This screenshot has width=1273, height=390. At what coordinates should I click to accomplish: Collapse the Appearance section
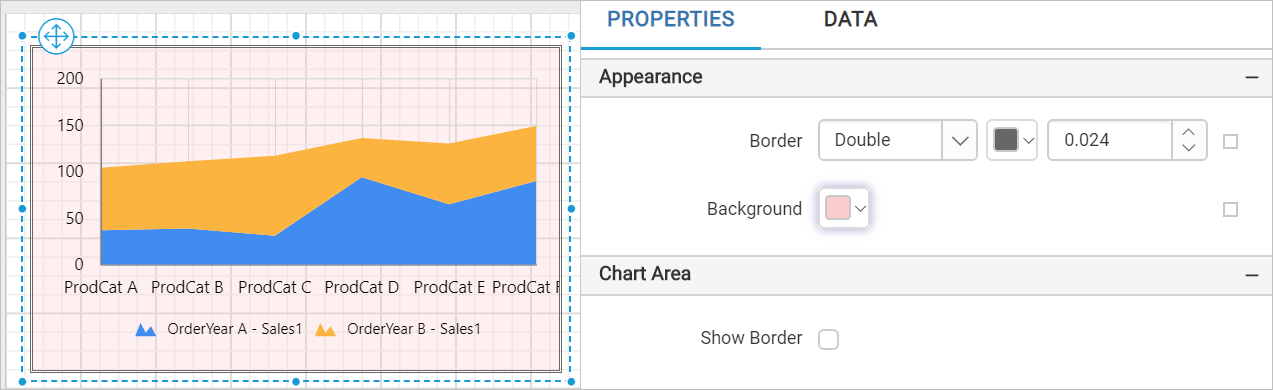(1251, 77)
